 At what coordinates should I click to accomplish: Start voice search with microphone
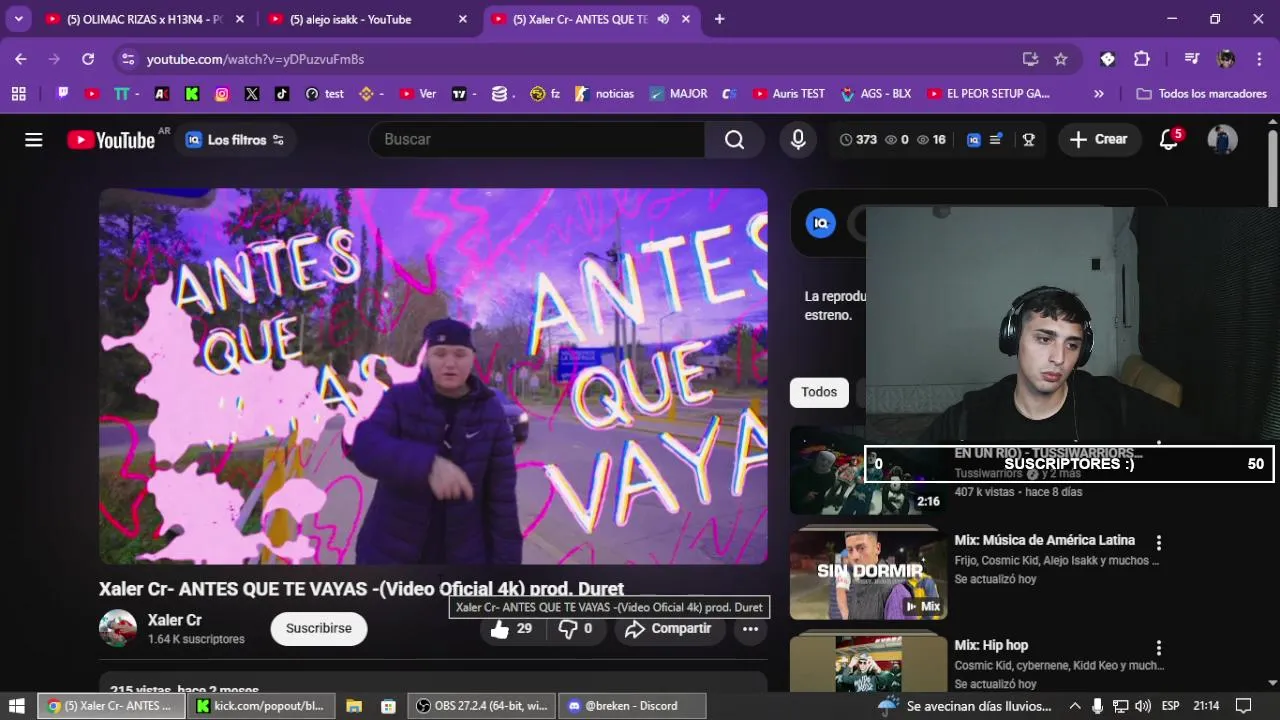798,139
